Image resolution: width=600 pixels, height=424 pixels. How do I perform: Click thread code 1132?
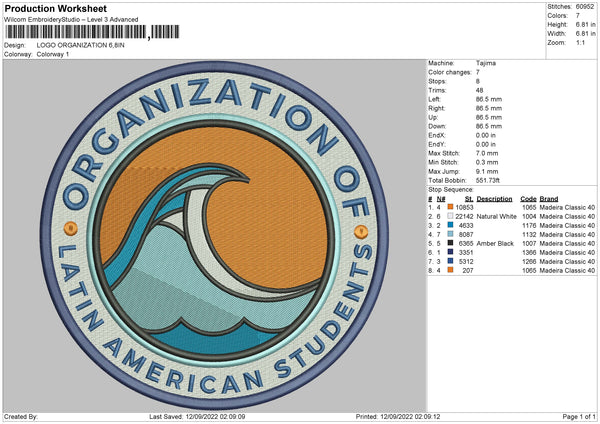tap(529, 234)
